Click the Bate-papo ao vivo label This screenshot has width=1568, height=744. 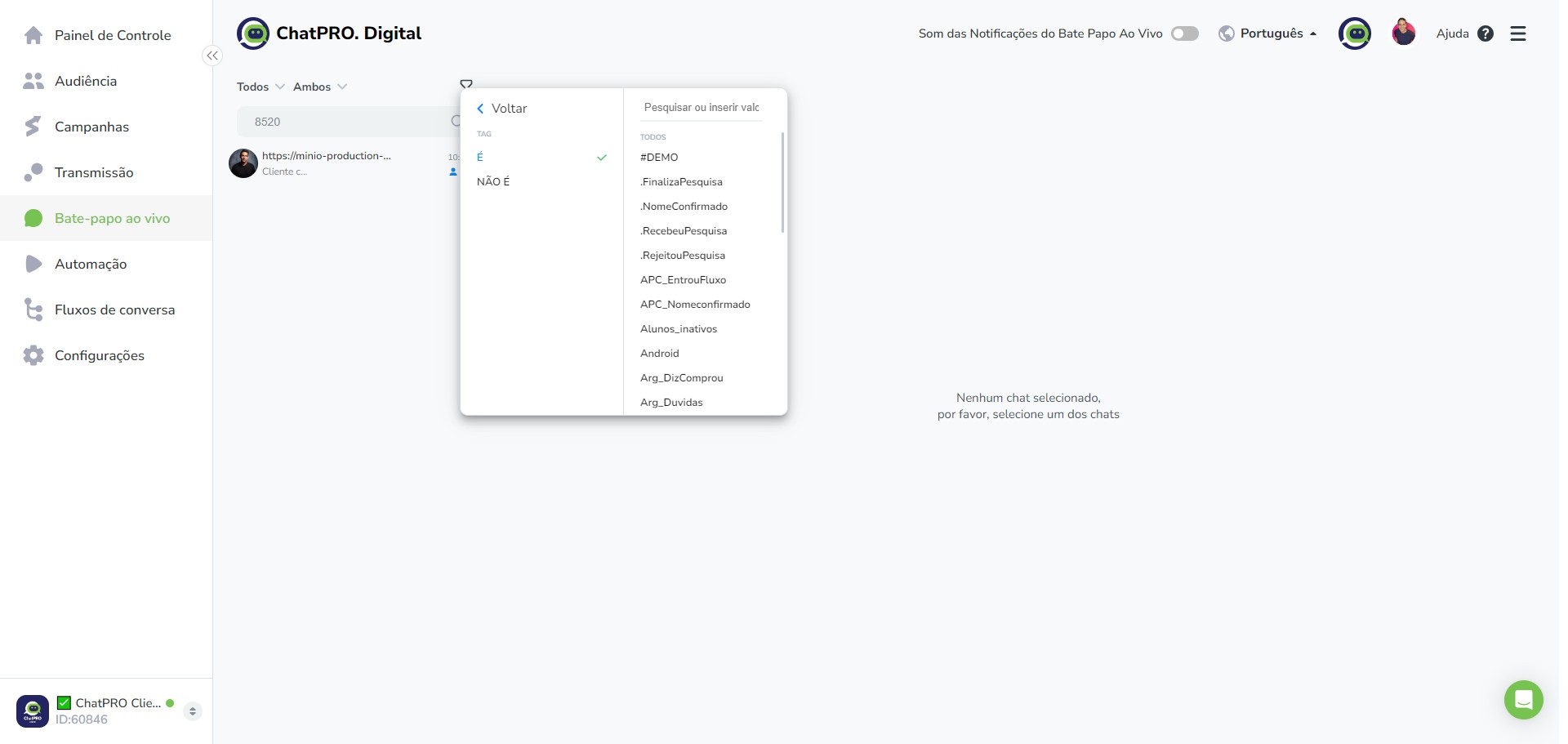(113, 218)
